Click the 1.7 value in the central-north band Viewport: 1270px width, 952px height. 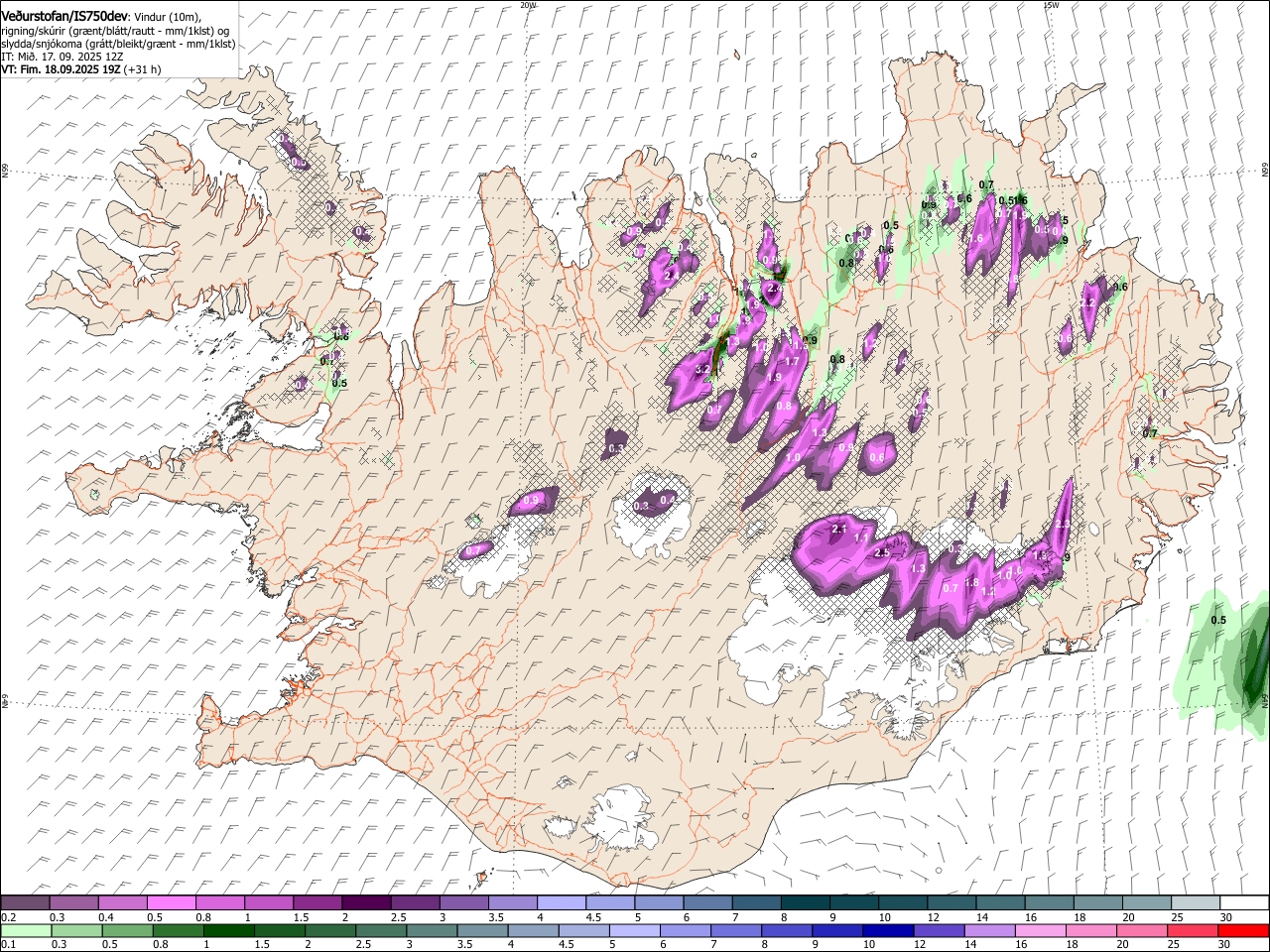792,362
